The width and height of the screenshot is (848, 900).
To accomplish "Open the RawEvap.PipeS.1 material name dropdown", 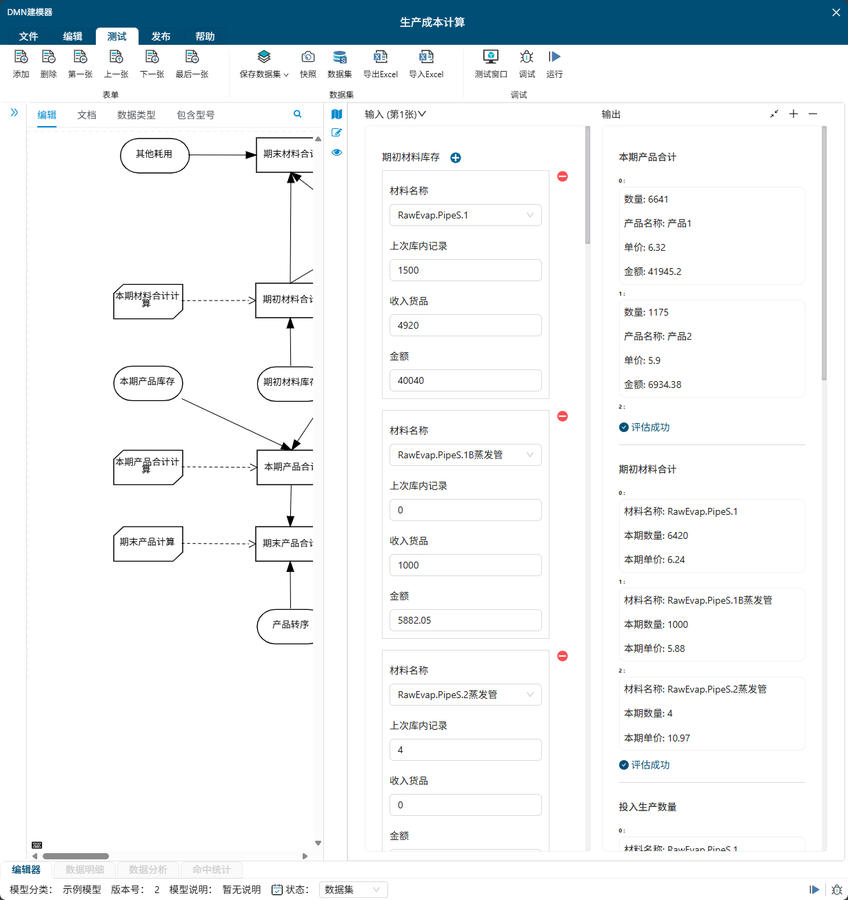I will point(465,215).
